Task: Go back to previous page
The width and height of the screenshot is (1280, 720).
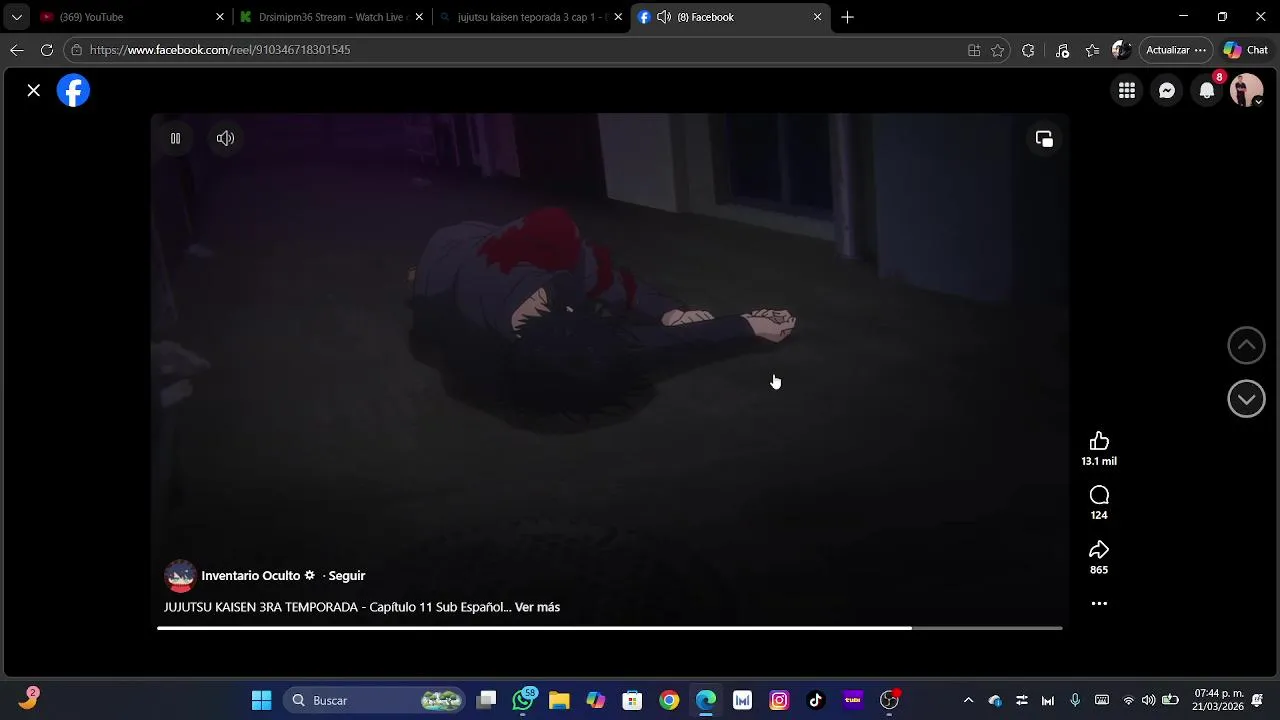Action: (16, 50)
